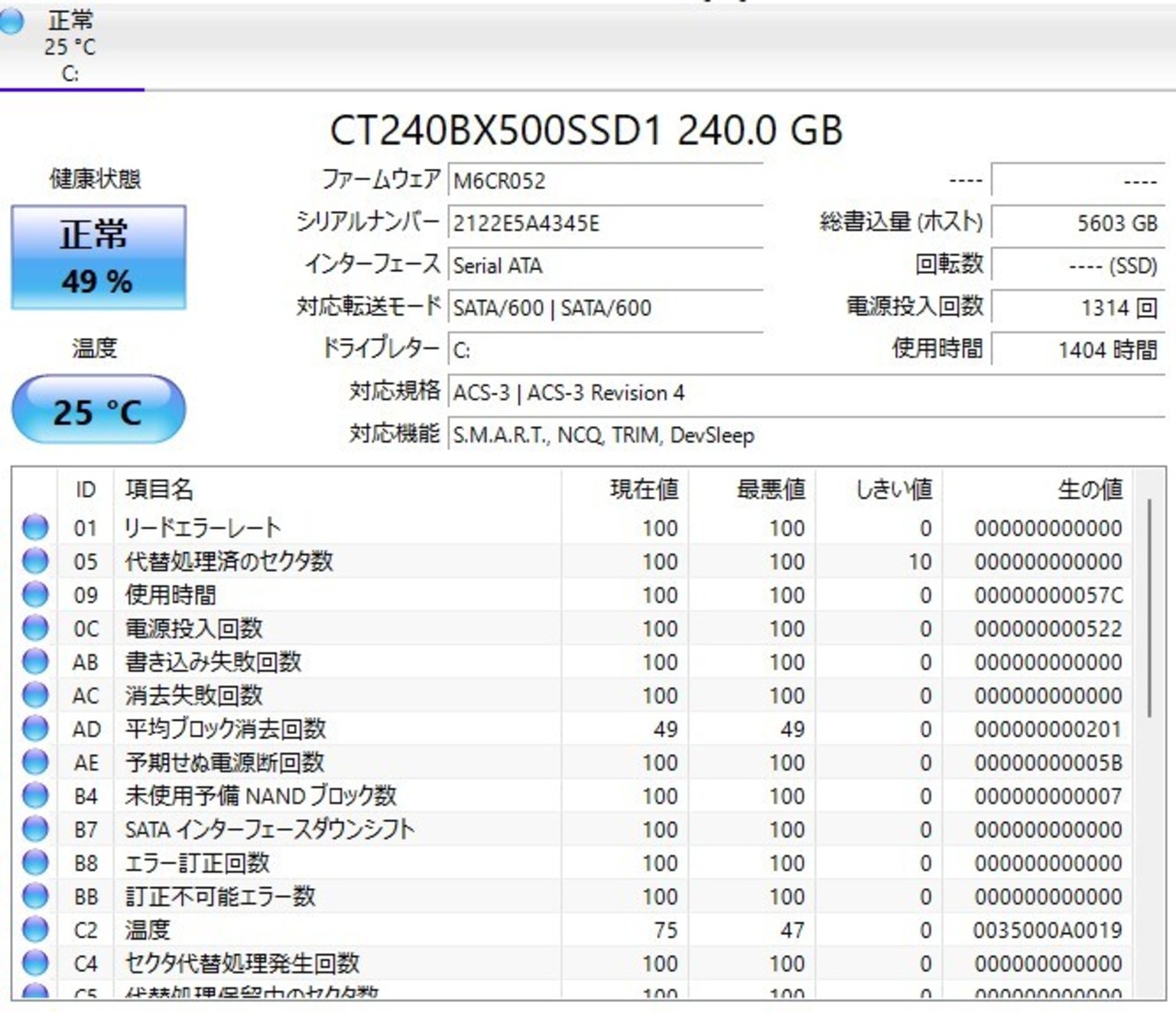Click the 書き込み失敗回数 attribute name
The image size is (1176, 1012).
click(x=213, y=662)
